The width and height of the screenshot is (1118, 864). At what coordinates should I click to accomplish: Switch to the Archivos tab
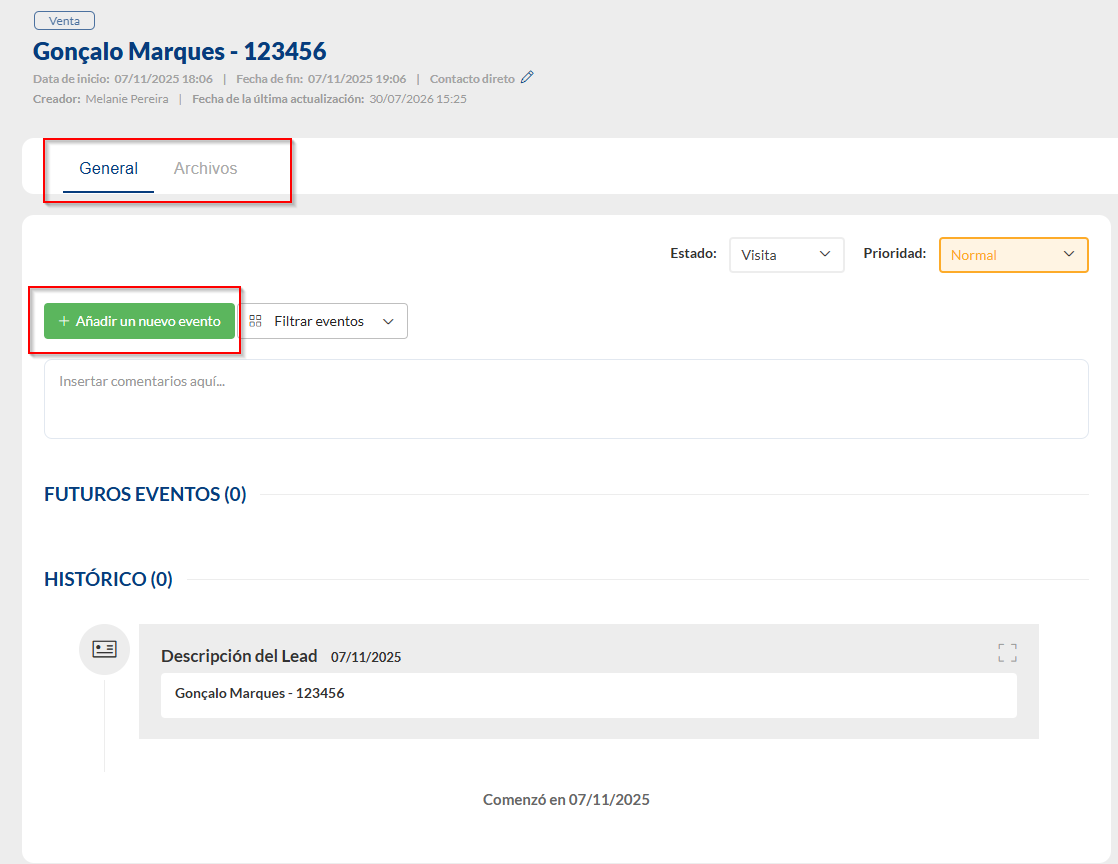(x=205, y=168)
